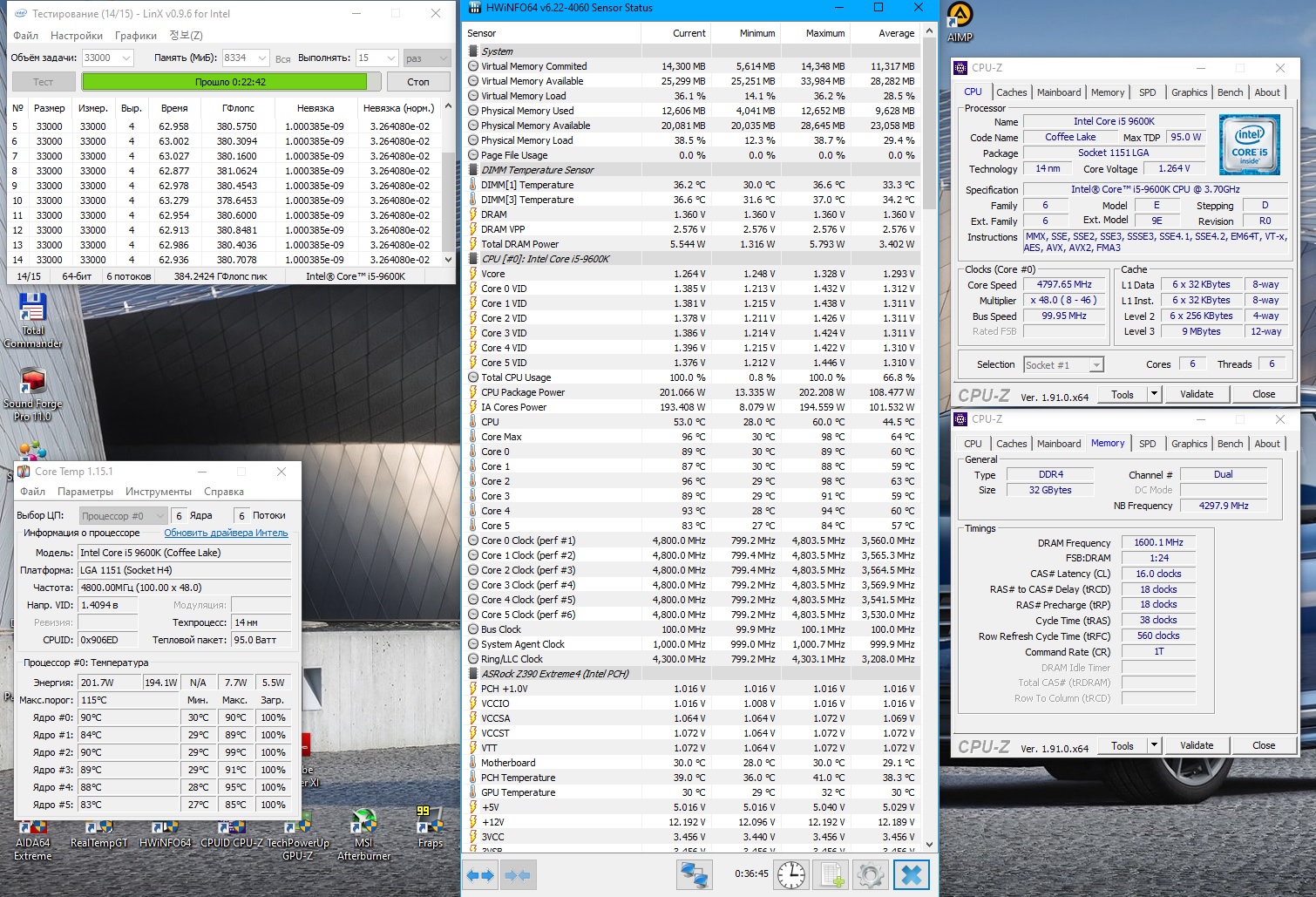Click the LinX results table scrollbar
The width and height of the screenshot is (1316, 897).
(449, 183)
